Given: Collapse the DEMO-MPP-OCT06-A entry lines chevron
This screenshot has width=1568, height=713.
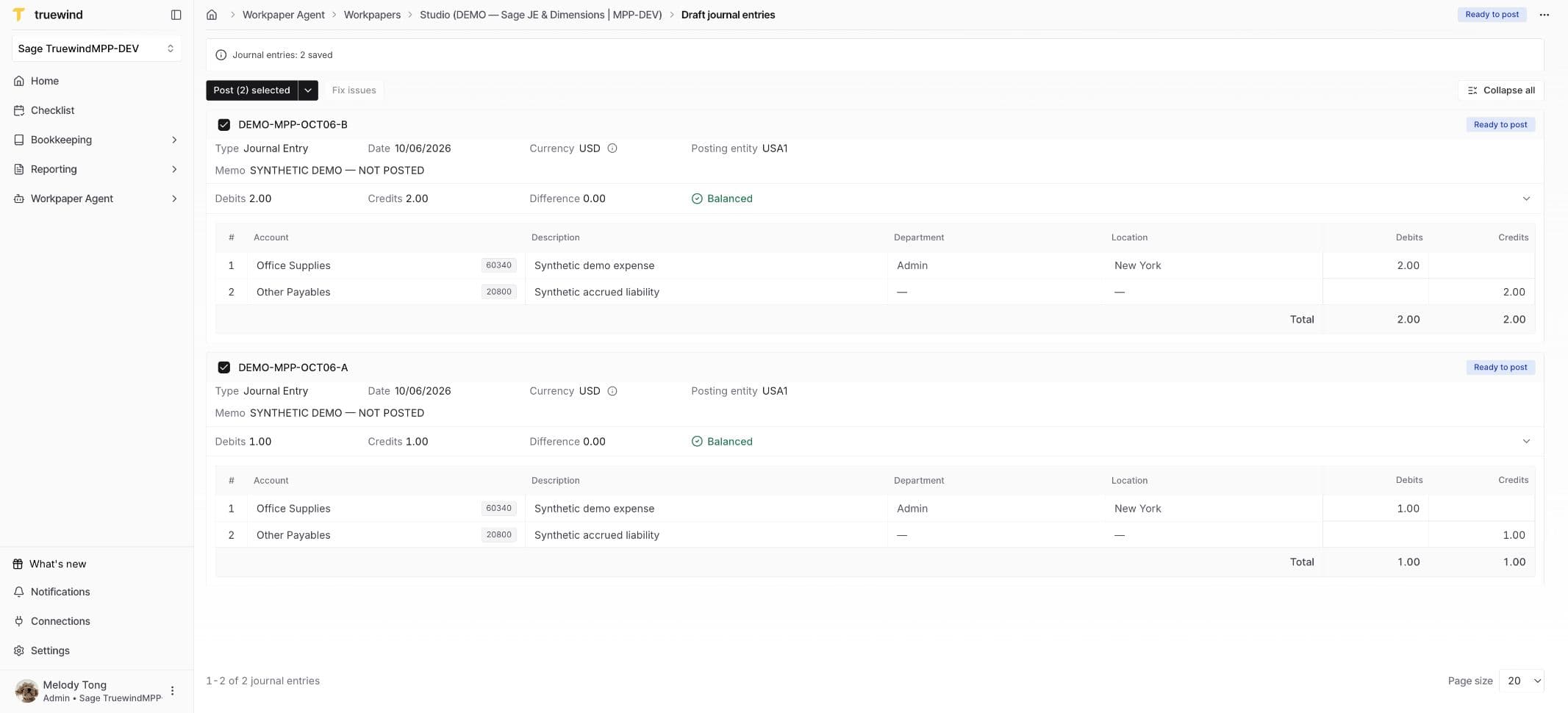Looking at the screenshot, I should pos(1526,441).
